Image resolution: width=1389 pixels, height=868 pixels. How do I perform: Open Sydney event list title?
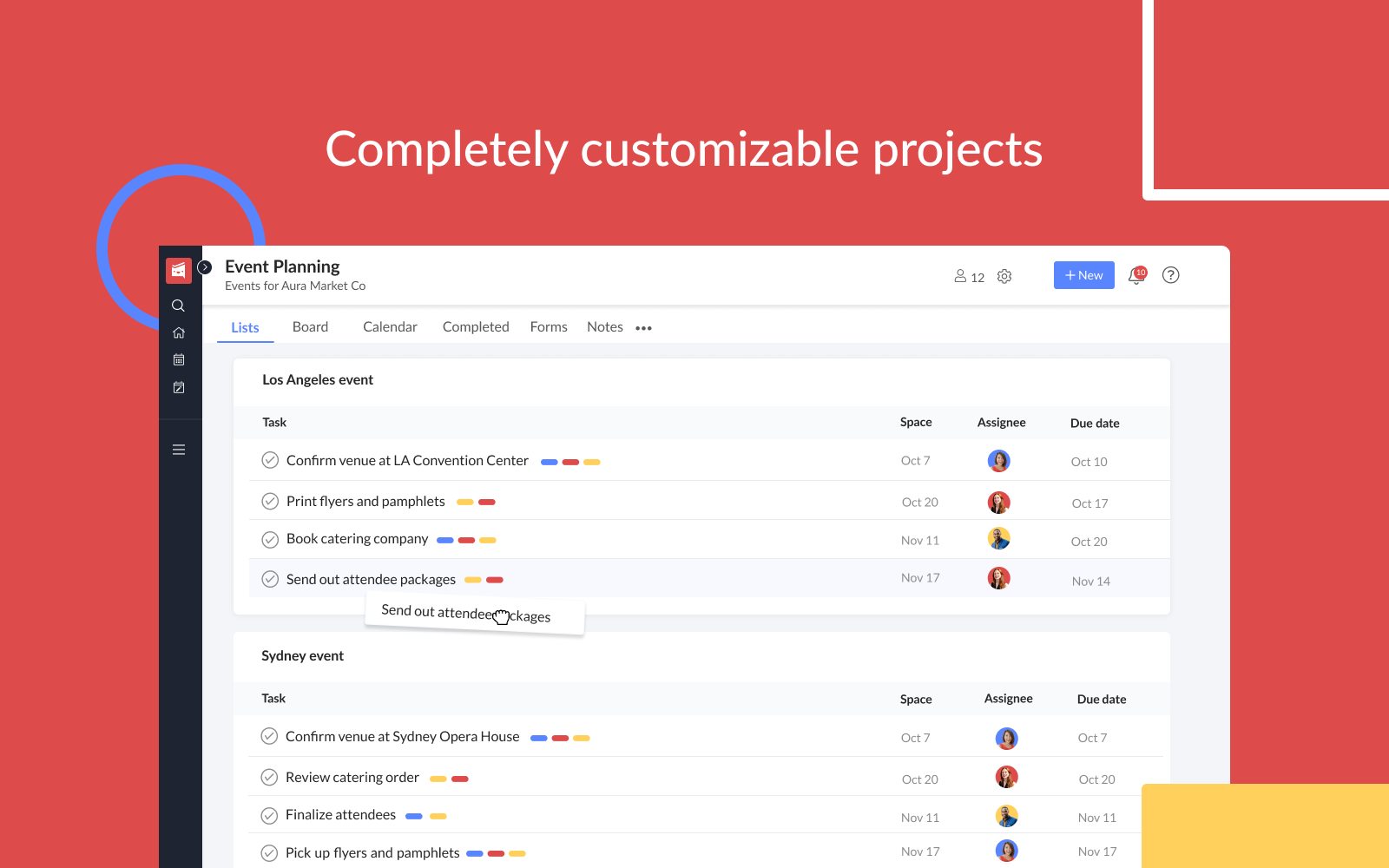(302, 655)
